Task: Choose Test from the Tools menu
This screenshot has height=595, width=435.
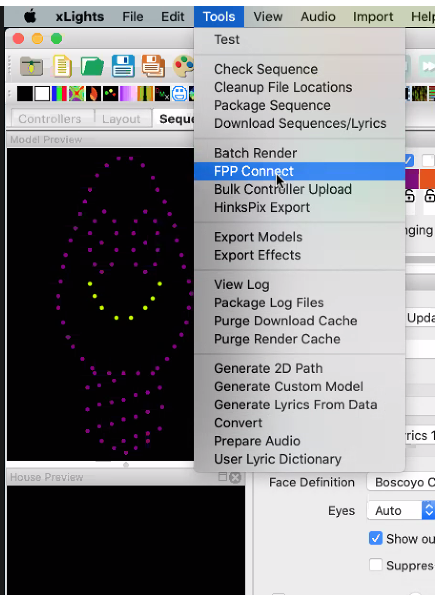Action: coord(299,39)
